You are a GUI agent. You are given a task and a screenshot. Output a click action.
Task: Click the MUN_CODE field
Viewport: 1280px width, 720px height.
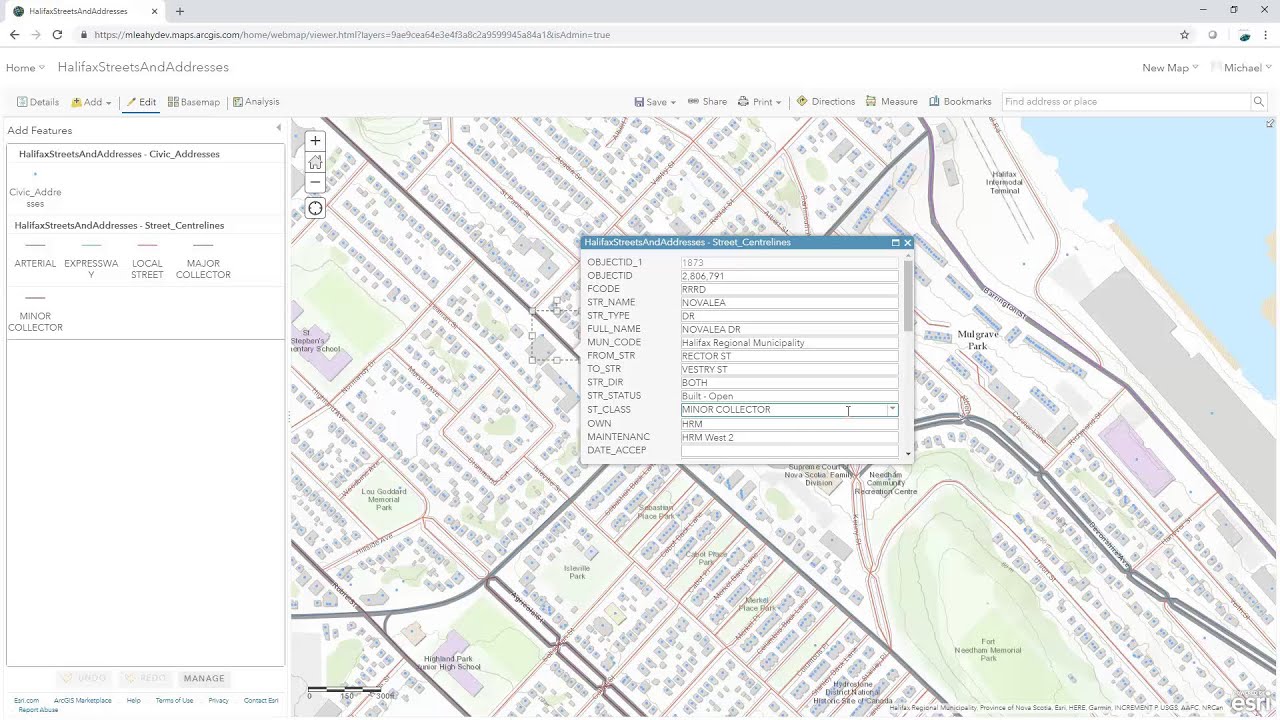(789, 342)
